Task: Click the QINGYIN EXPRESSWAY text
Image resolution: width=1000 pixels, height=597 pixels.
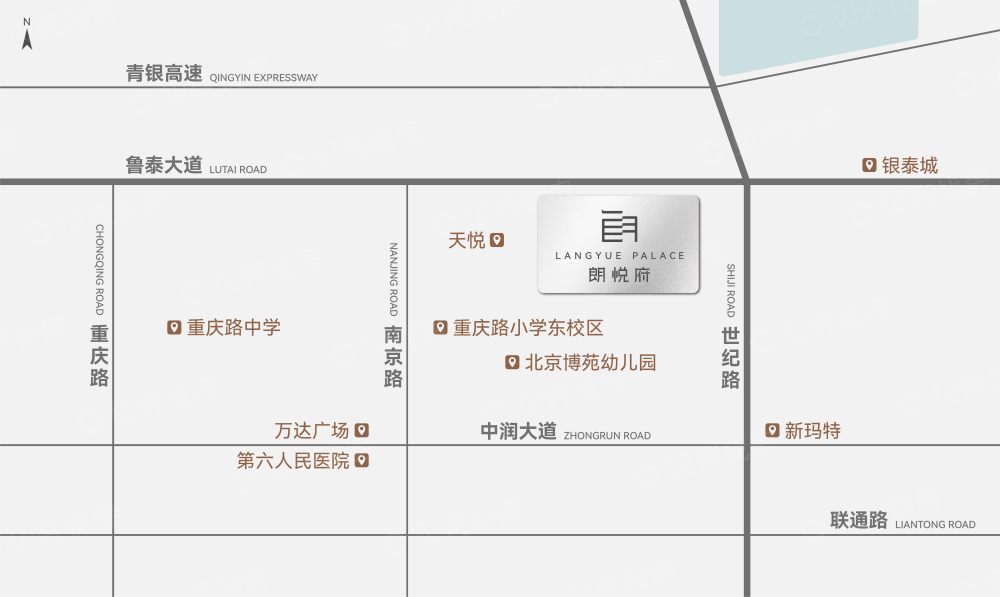Action: click(263, 78)
